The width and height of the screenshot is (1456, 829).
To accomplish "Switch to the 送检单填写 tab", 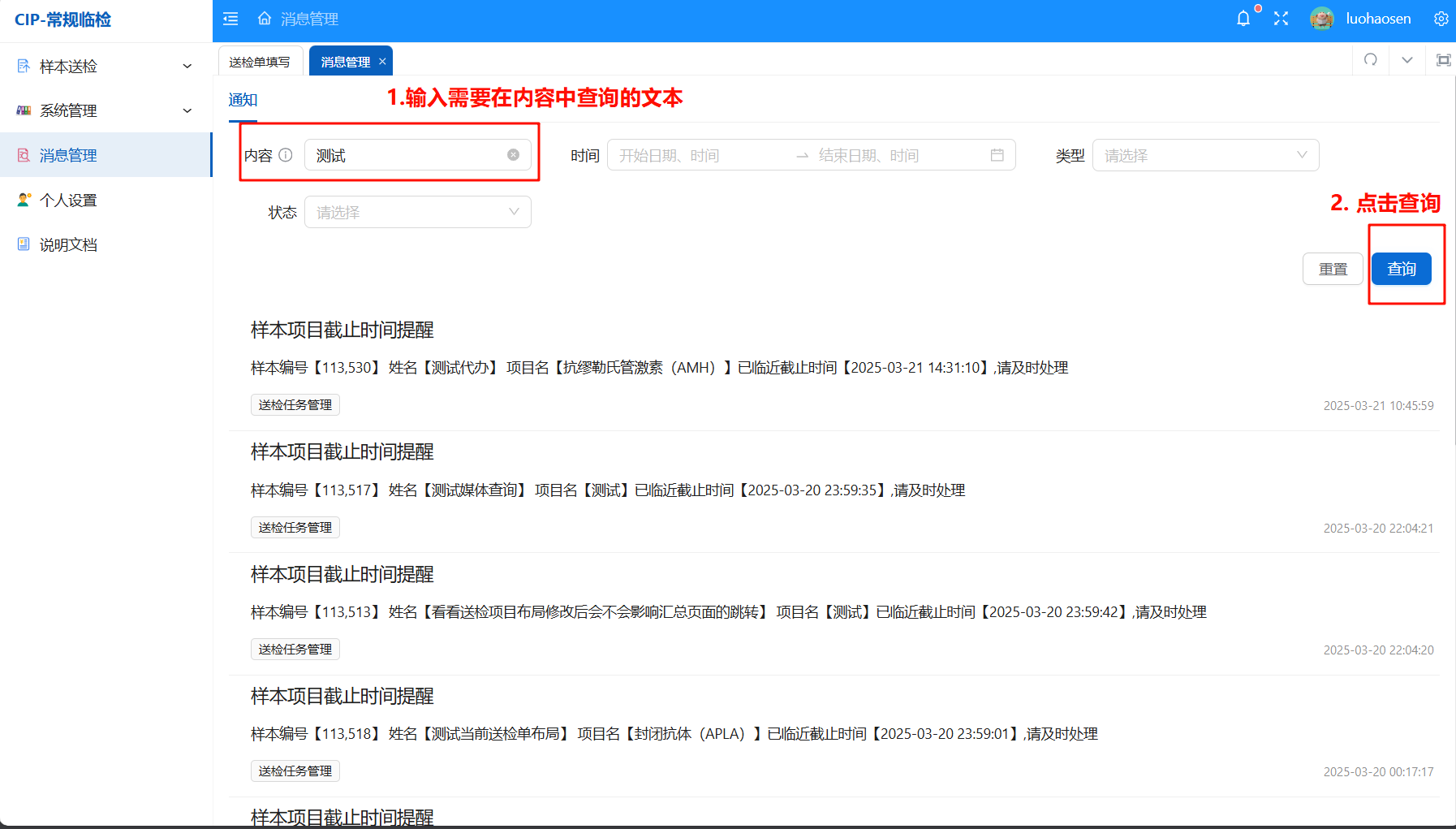I will coord(260,62).
